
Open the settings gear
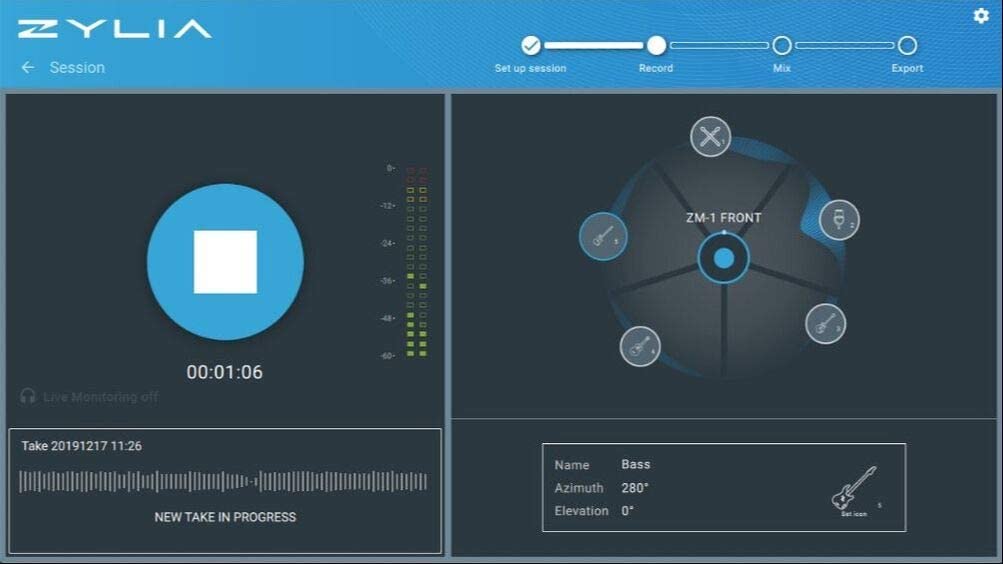pyautogui.click(x=981, y=15)
